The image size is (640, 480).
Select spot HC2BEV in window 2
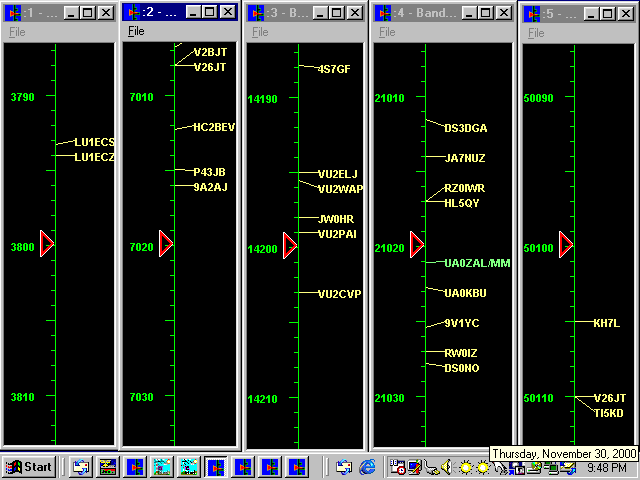click(214, 127)
